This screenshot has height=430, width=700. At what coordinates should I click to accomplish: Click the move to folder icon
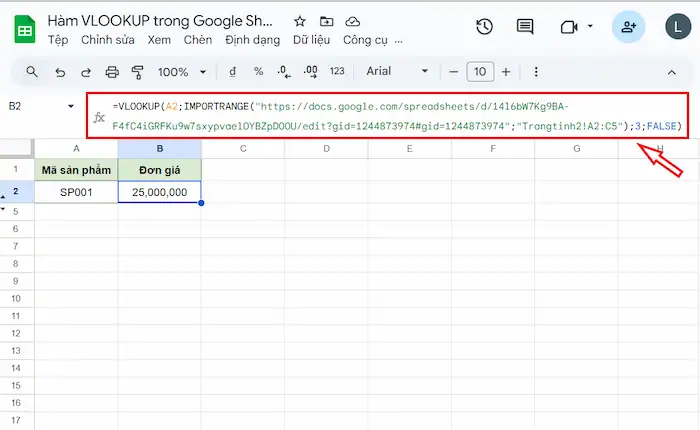click(327, 21)
